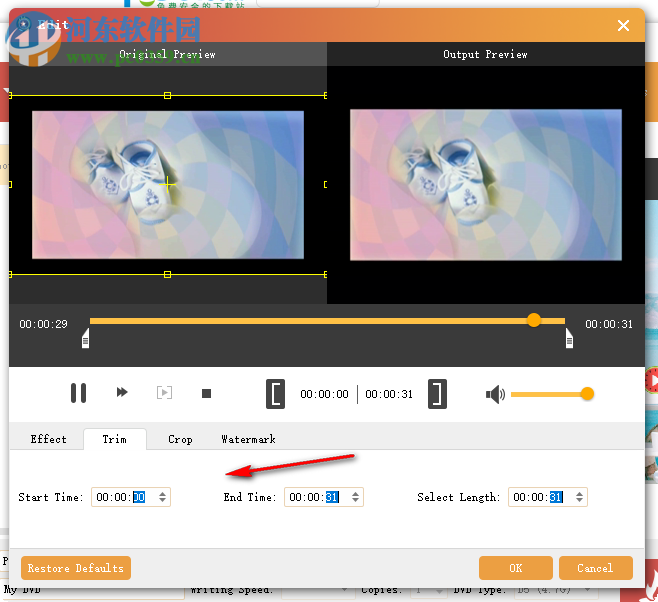Switch to the Effect tab
The image size is (658, 602).
coord(48,439)
